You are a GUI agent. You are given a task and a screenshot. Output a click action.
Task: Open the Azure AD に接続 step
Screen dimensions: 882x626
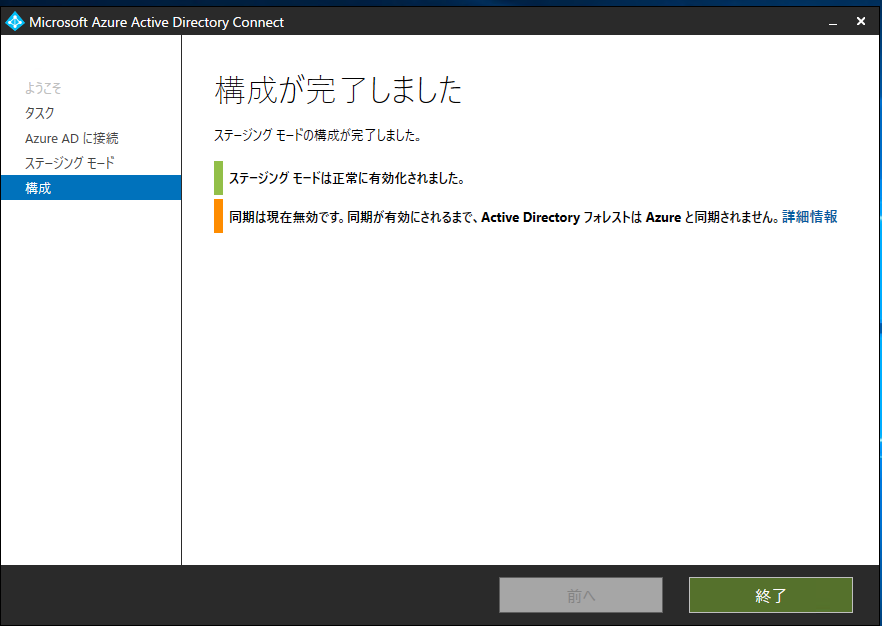click(72, 138)
